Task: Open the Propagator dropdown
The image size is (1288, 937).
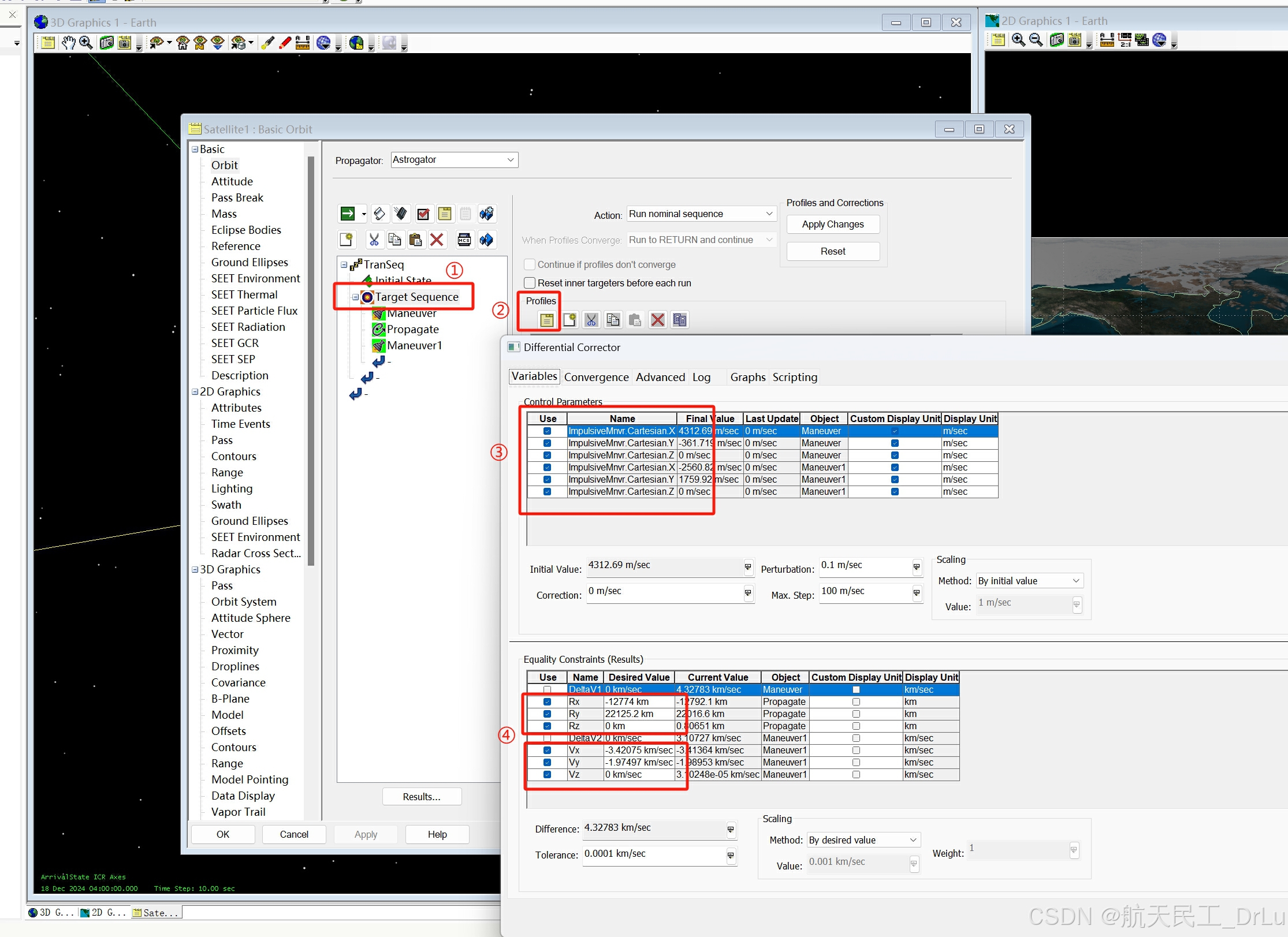Action: point(455,160)
